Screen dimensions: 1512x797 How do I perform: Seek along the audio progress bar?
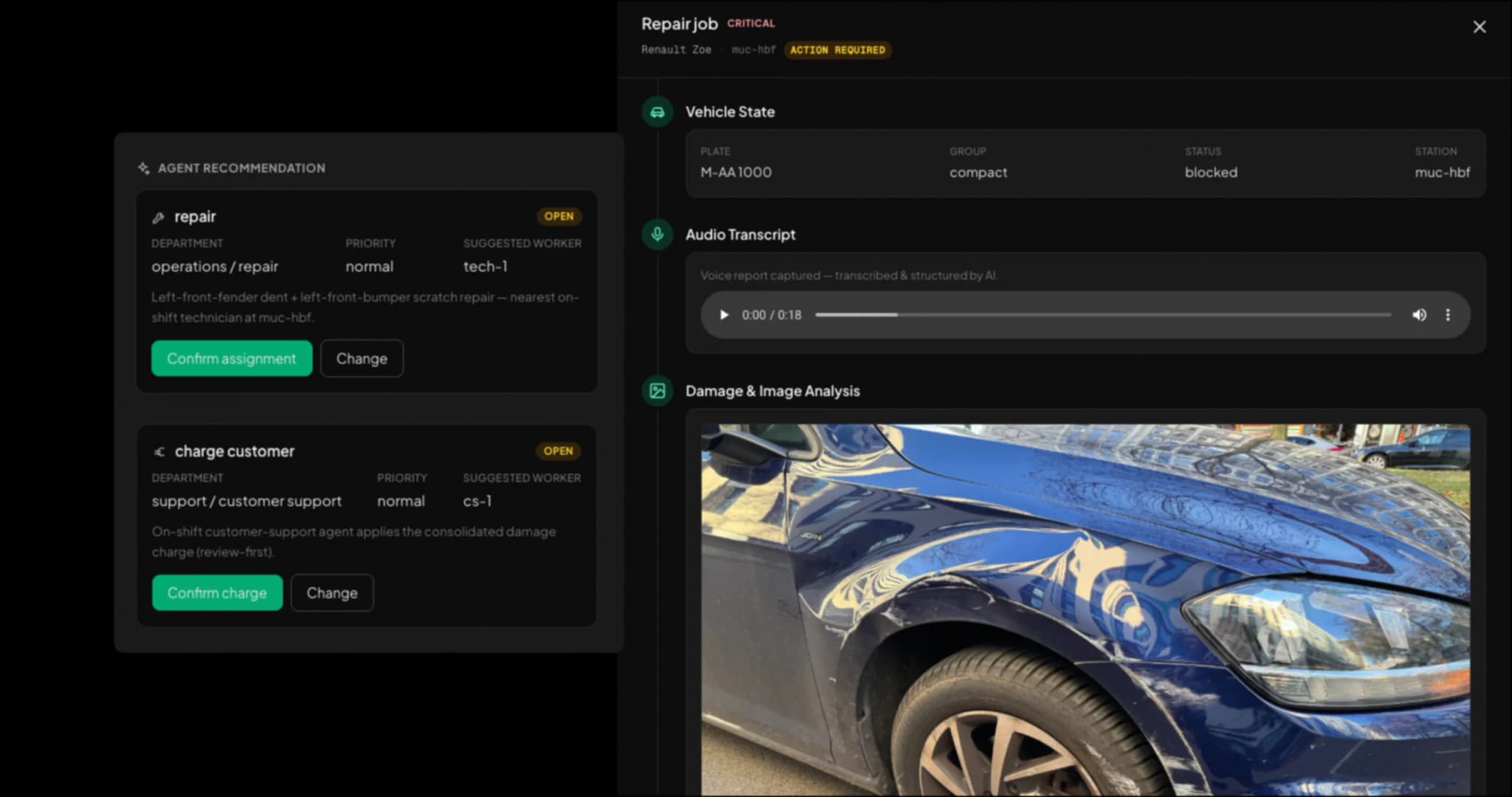[1103, 315]
